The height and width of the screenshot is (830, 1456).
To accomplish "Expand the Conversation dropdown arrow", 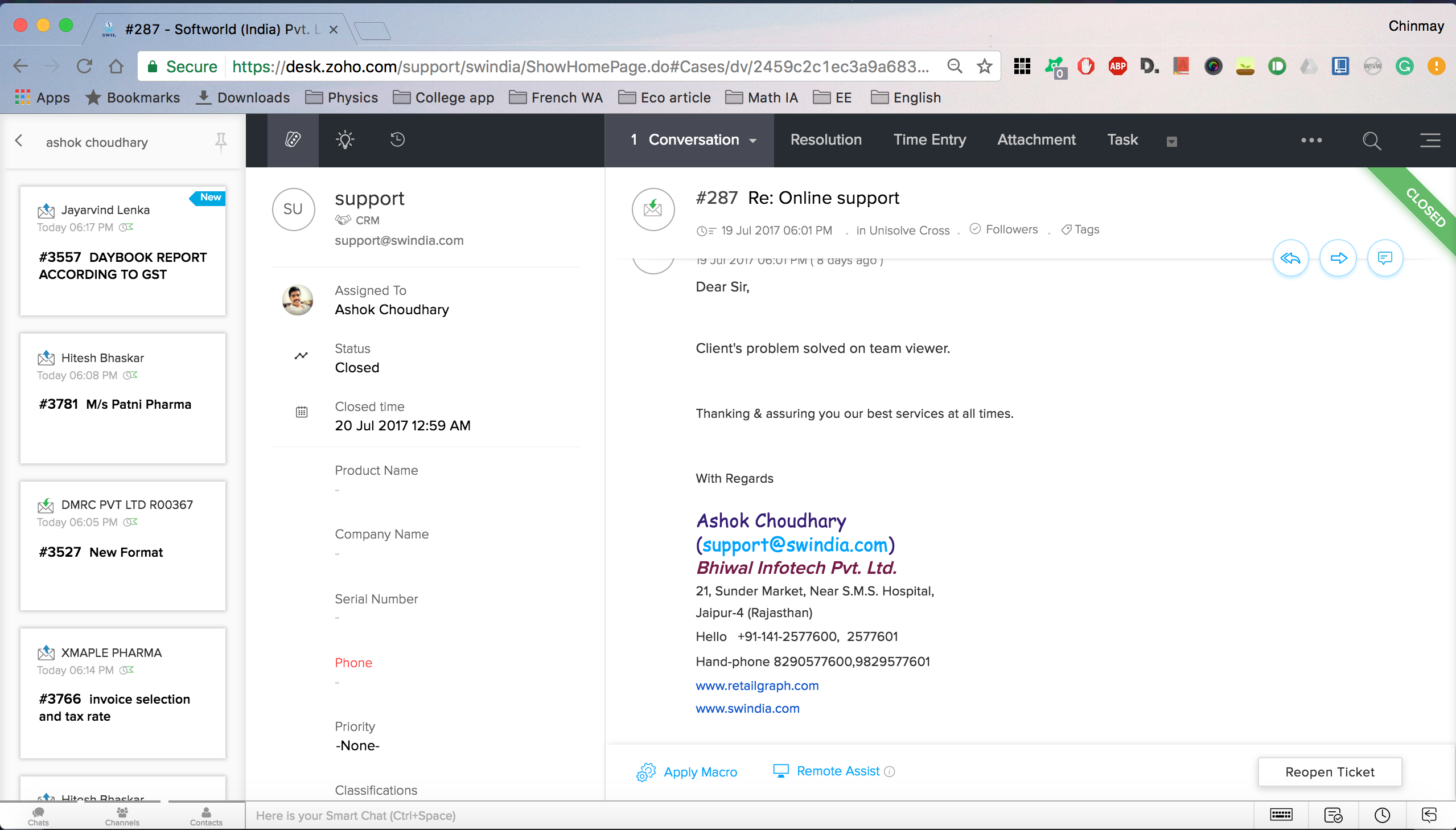I will pos(754,141).
